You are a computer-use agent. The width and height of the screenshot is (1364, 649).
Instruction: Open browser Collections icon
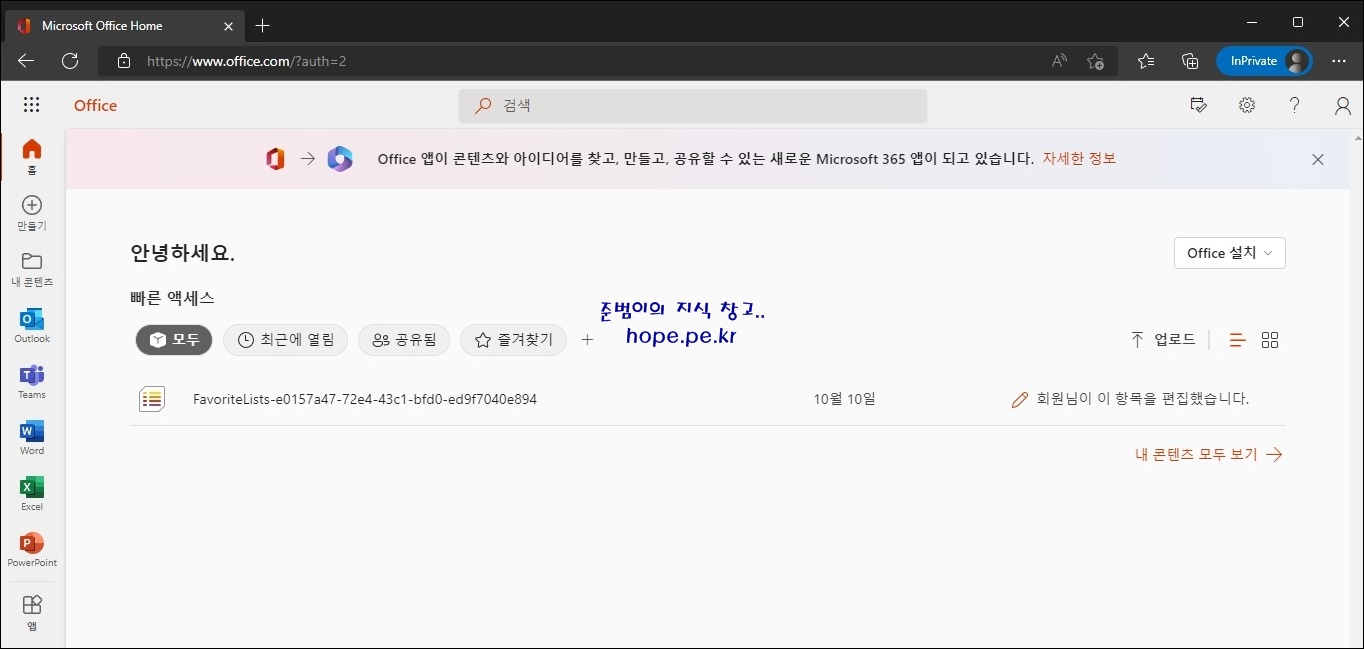point(1190,61)
